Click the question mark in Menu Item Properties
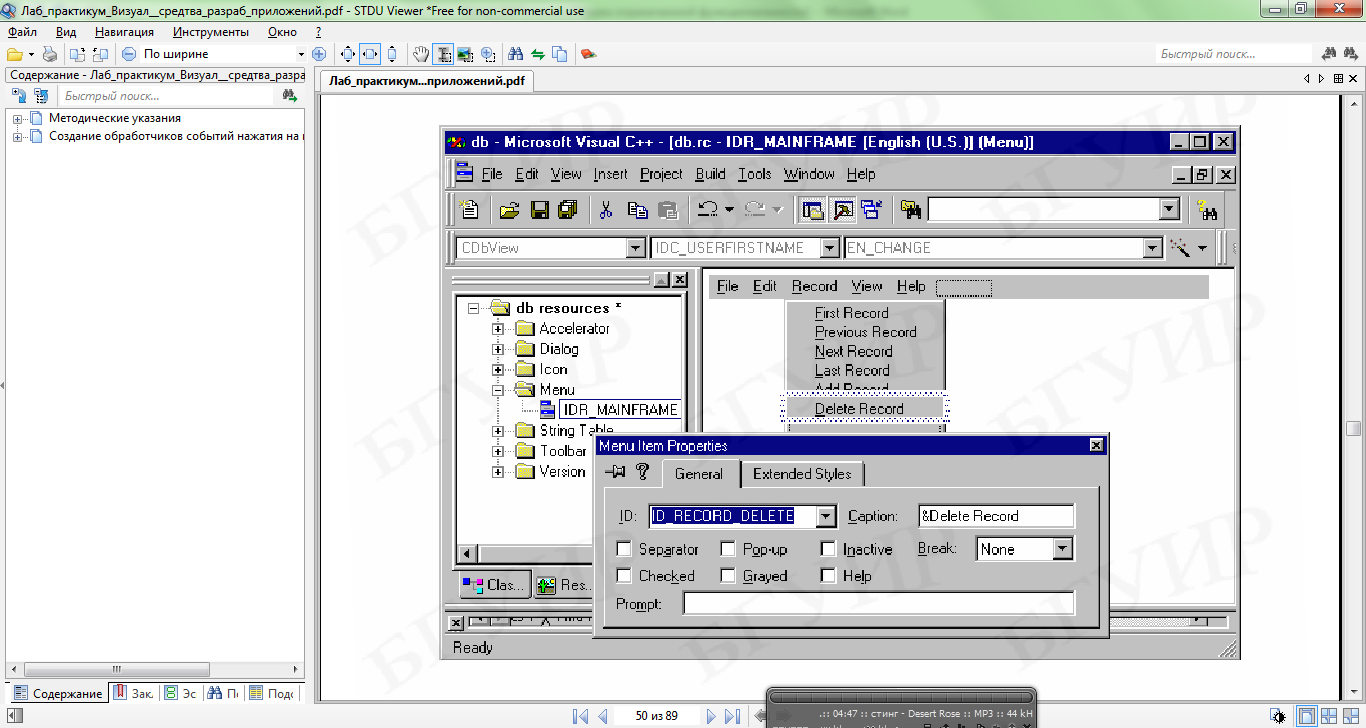1366x728 pixels. coord(643,471)
